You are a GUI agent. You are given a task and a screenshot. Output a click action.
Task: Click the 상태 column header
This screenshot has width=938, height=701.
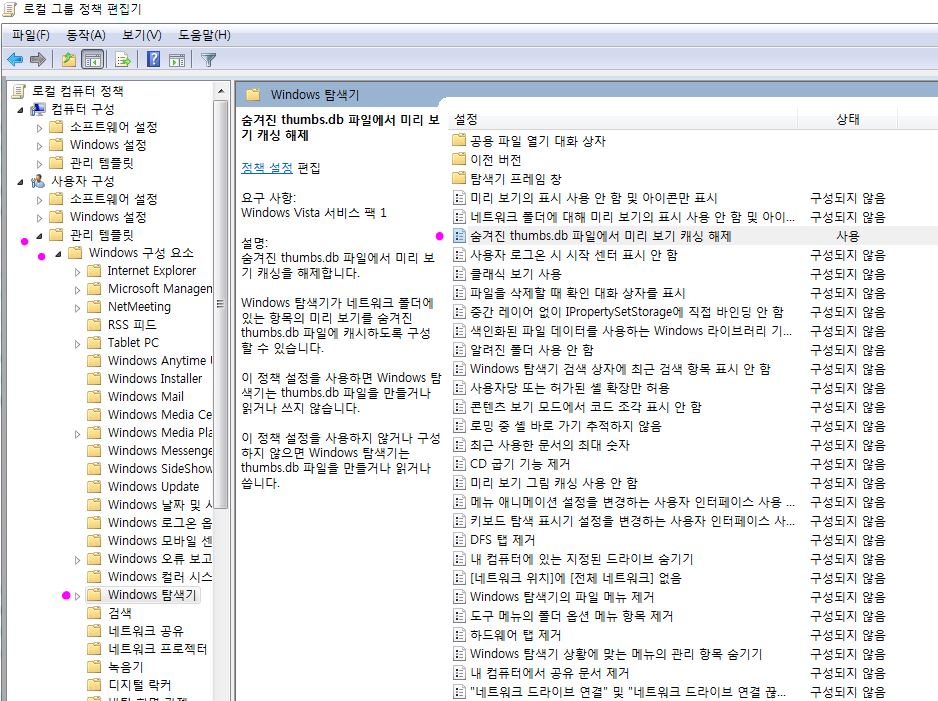tap(848, 120)
